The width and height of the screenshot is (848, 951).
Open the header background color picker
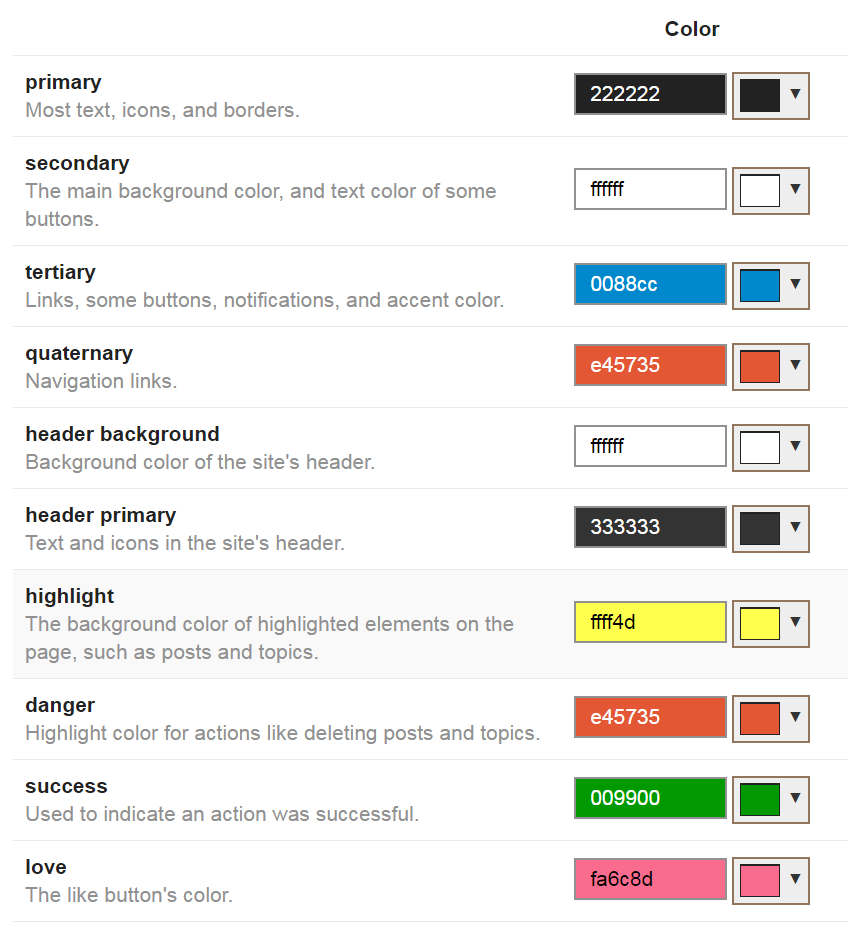pos(770,448)
